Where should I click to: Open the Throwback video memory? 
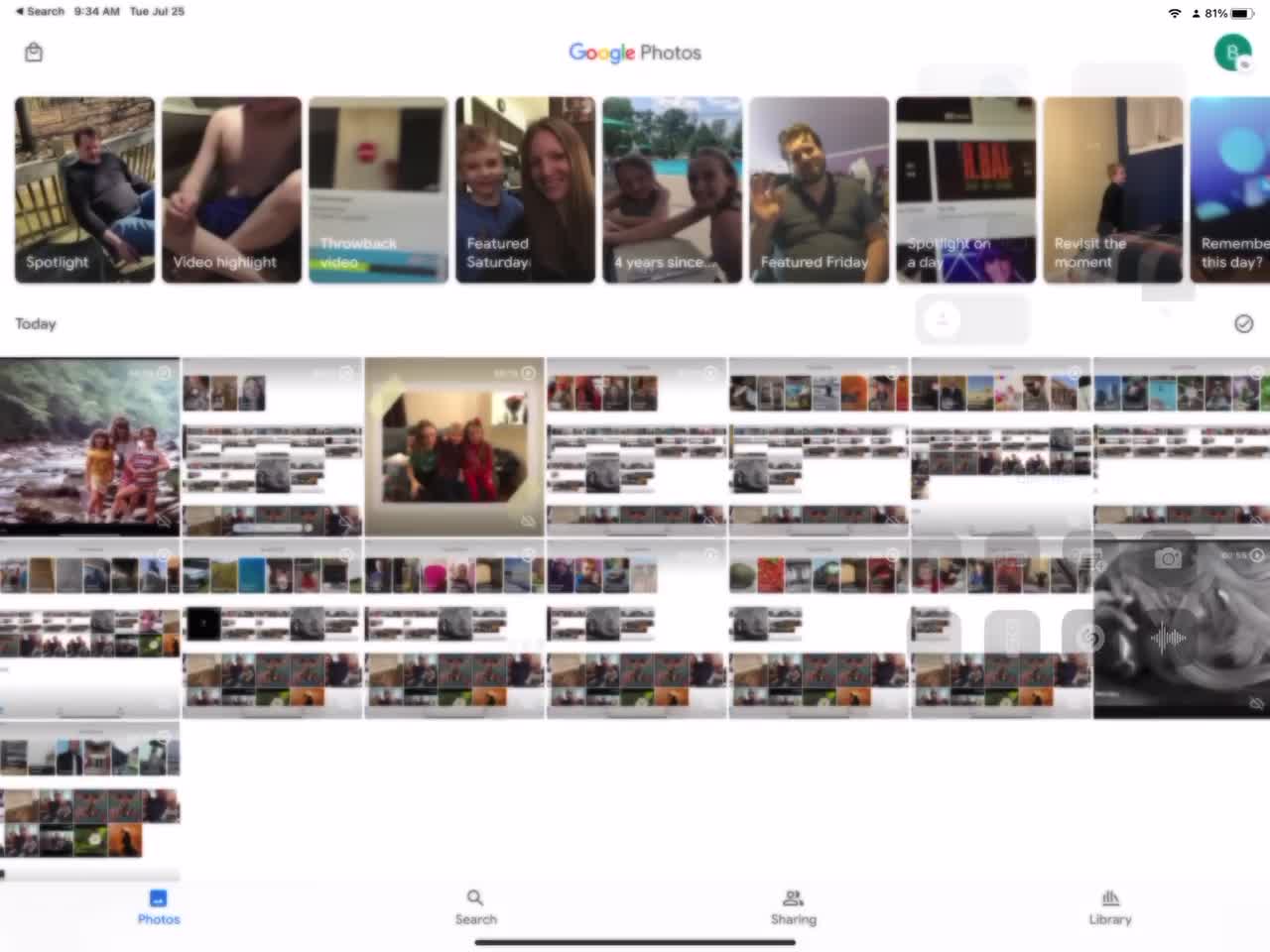pyautogui.click(x=378, y=189)
